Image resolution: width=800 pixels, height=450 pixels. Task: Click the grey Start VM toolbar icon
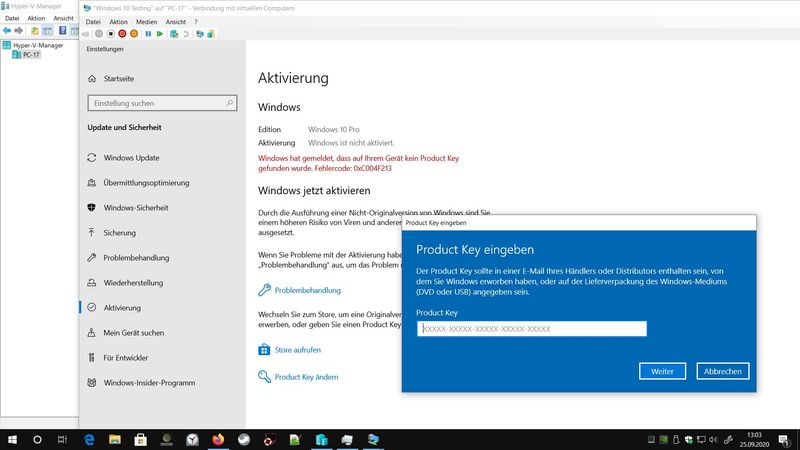click(x=98, y=34)
